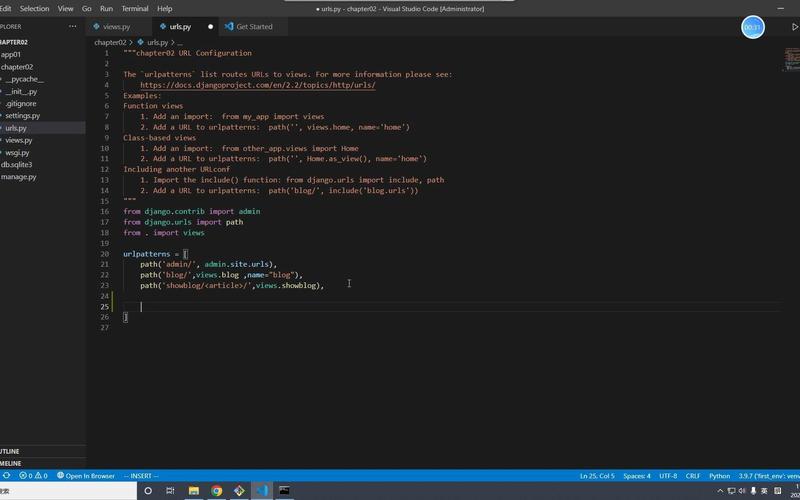Click the minimap code preview thumbnail
This screenshot has width=800, height=500.
pos(792,59)
